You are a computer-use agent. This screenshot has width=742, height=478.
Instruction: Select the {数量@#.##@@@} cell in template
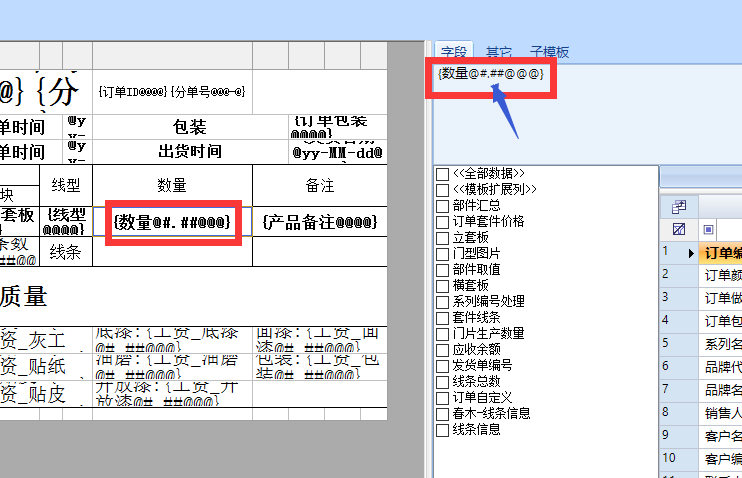(173, 221)
